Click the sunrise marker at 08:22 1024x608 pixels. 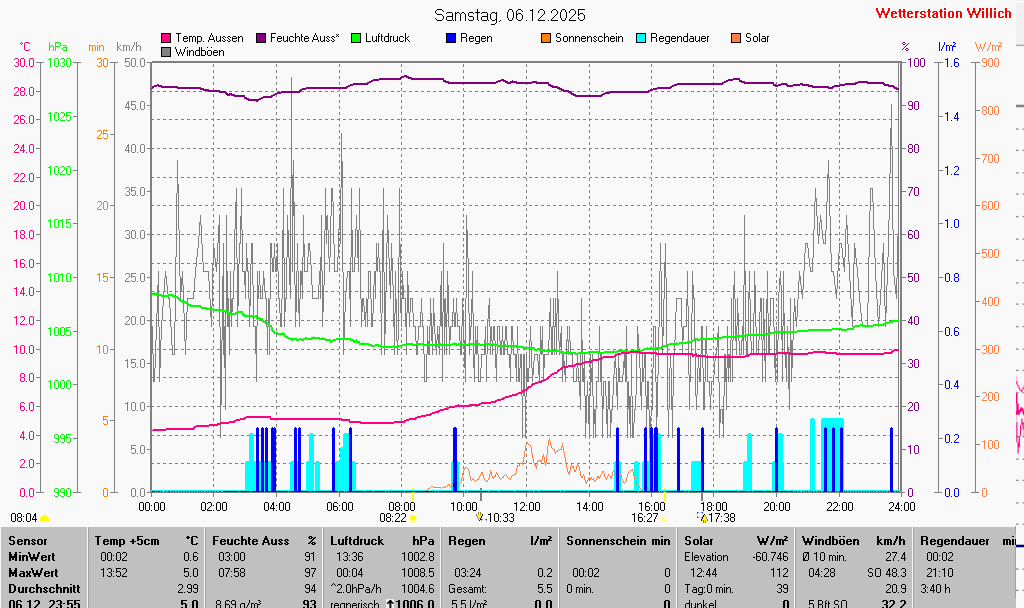click(x=413, y=518)
